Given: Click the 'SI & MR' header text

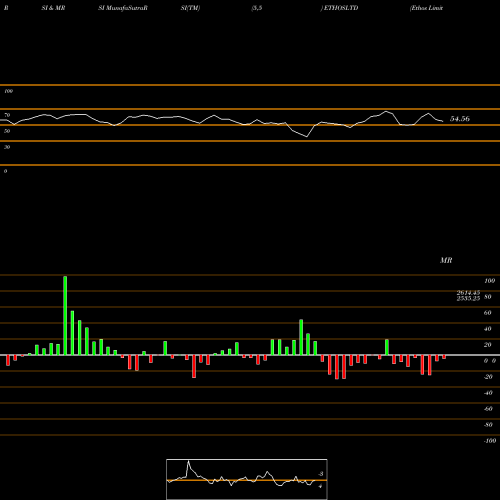Looking at the screenshot, I should coord(53,8).
